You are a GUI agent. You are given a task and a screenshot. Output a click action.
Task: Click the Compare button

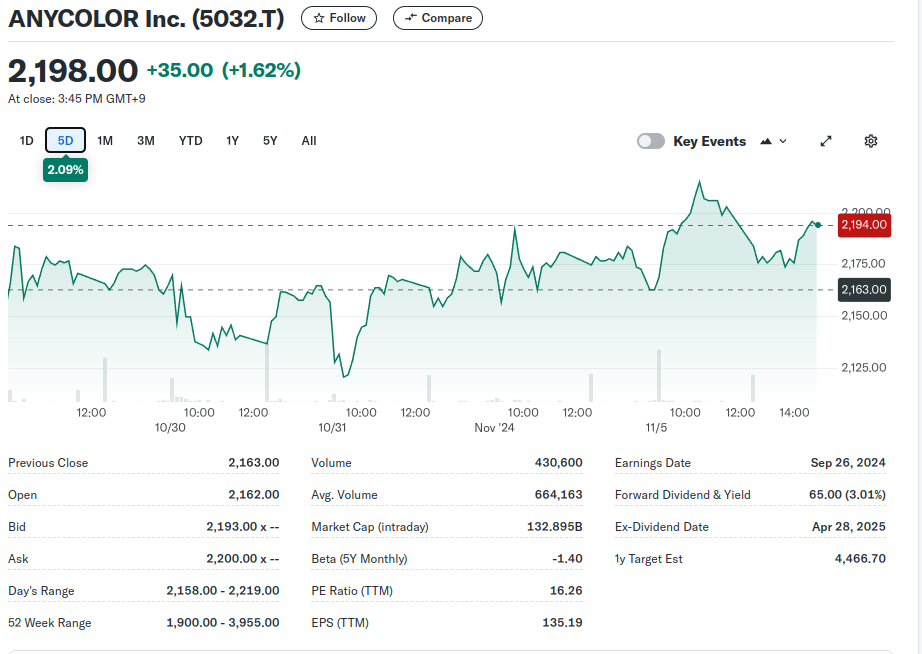(437, 18)
